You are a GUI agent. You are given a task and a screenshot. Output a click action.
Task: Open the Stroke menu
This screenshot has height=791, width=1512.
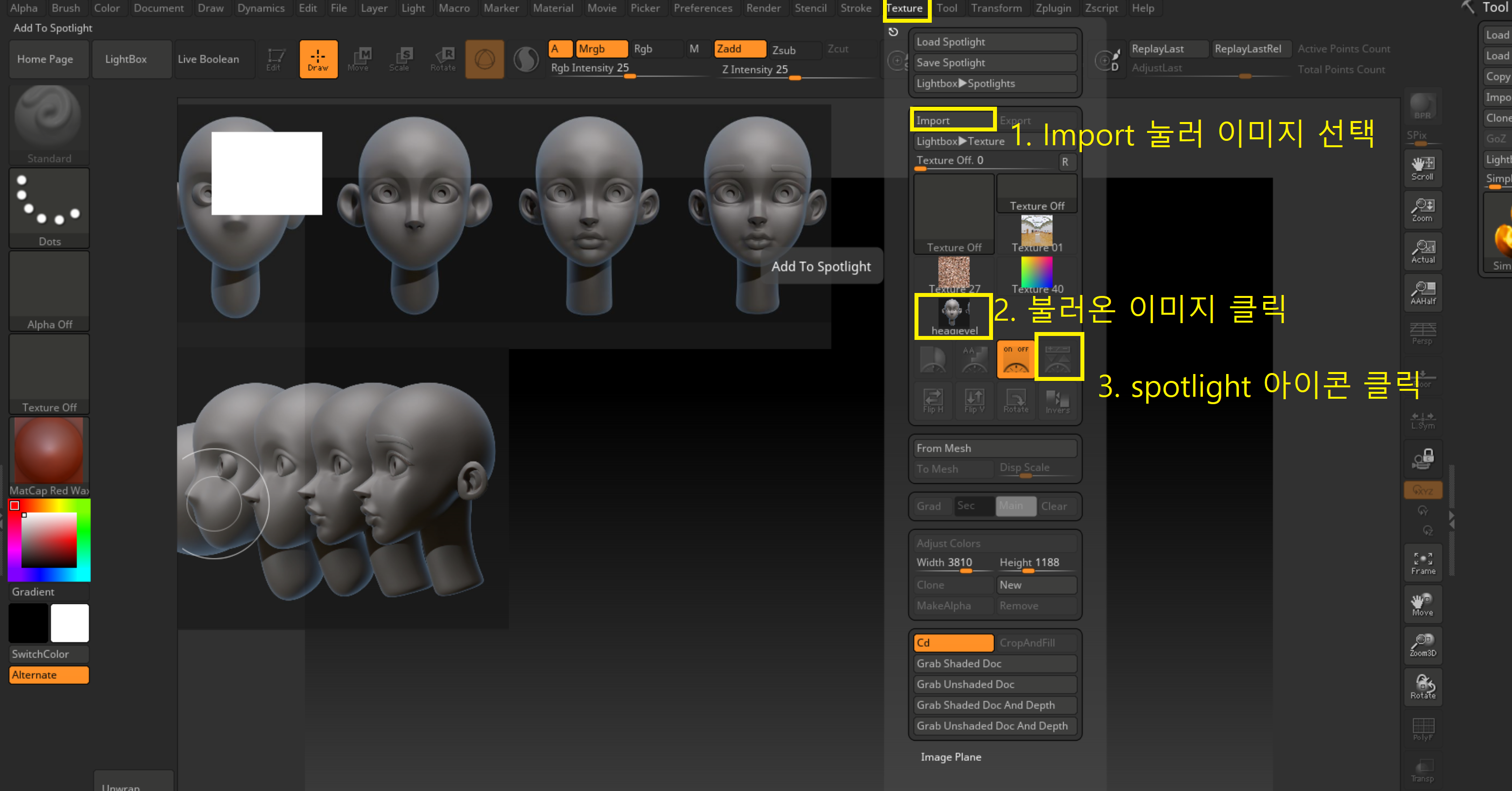click(x=855, y=8)
